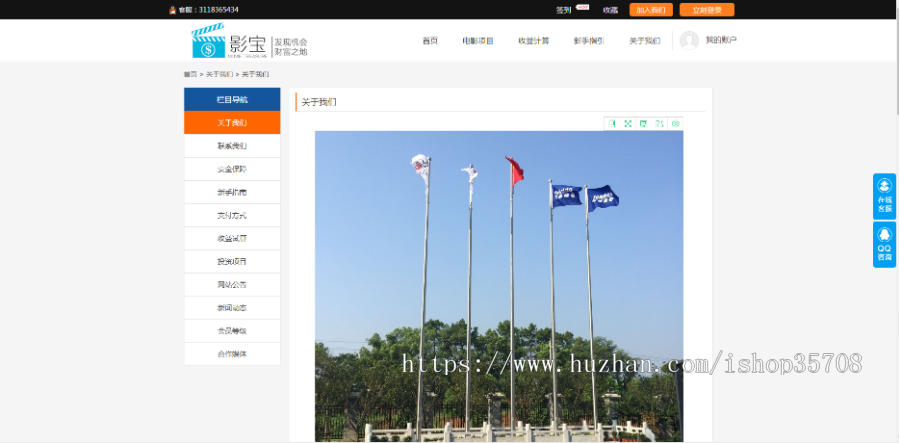Viewport: 900px width, 443px height.
Task: Select 新闻动态 in the sidebar menu
Action: (x=232, y=307)
